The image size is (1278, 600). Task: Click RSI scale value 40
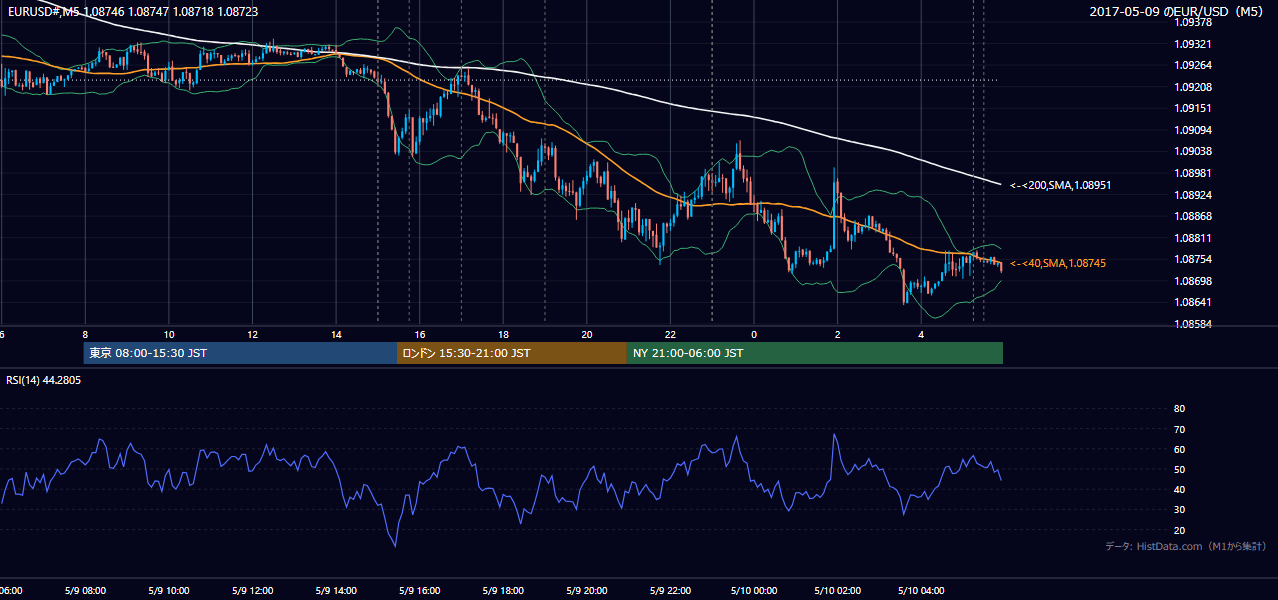point(1179,489)
